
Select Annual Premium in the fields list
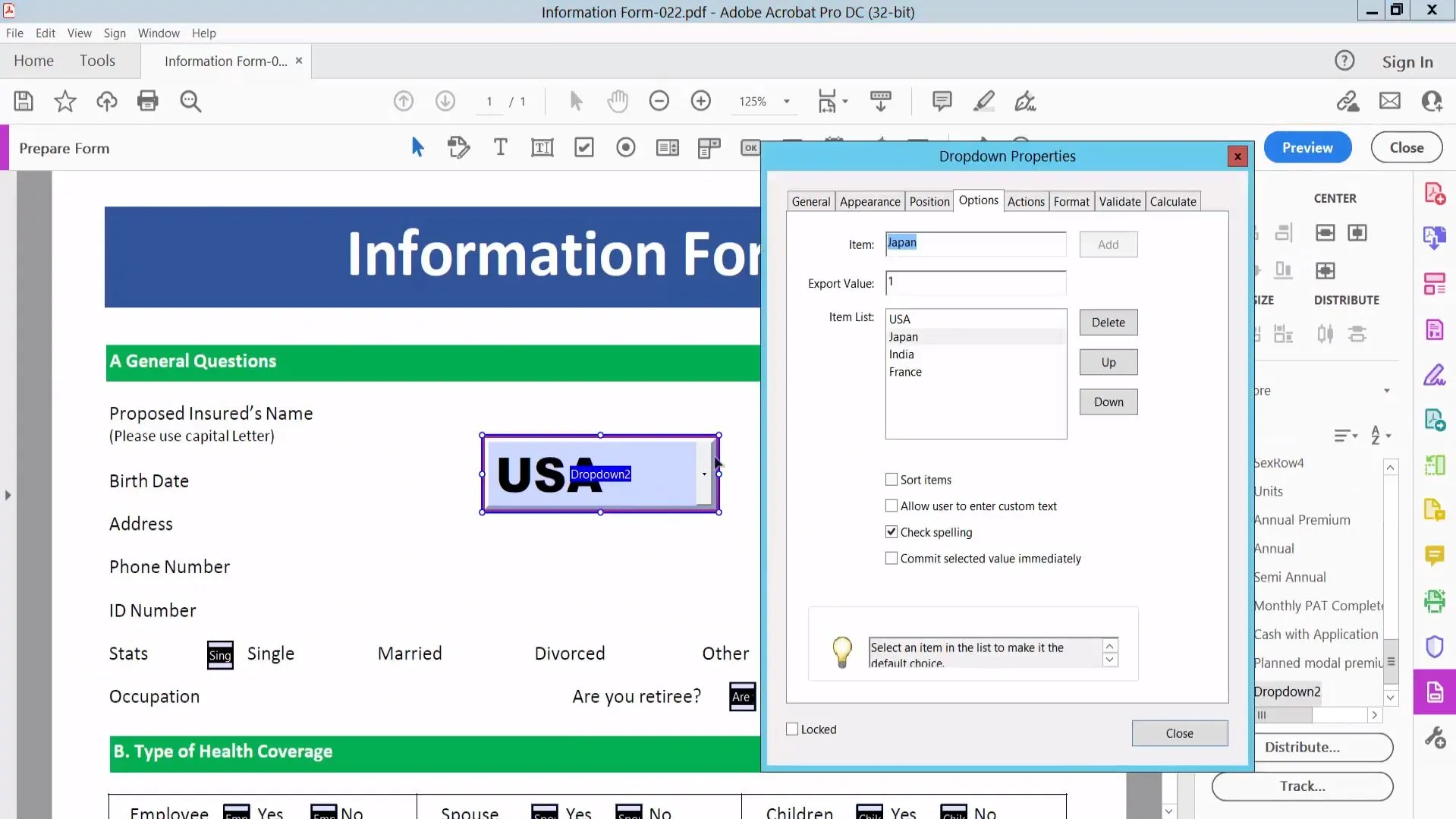pos(1302,520)
